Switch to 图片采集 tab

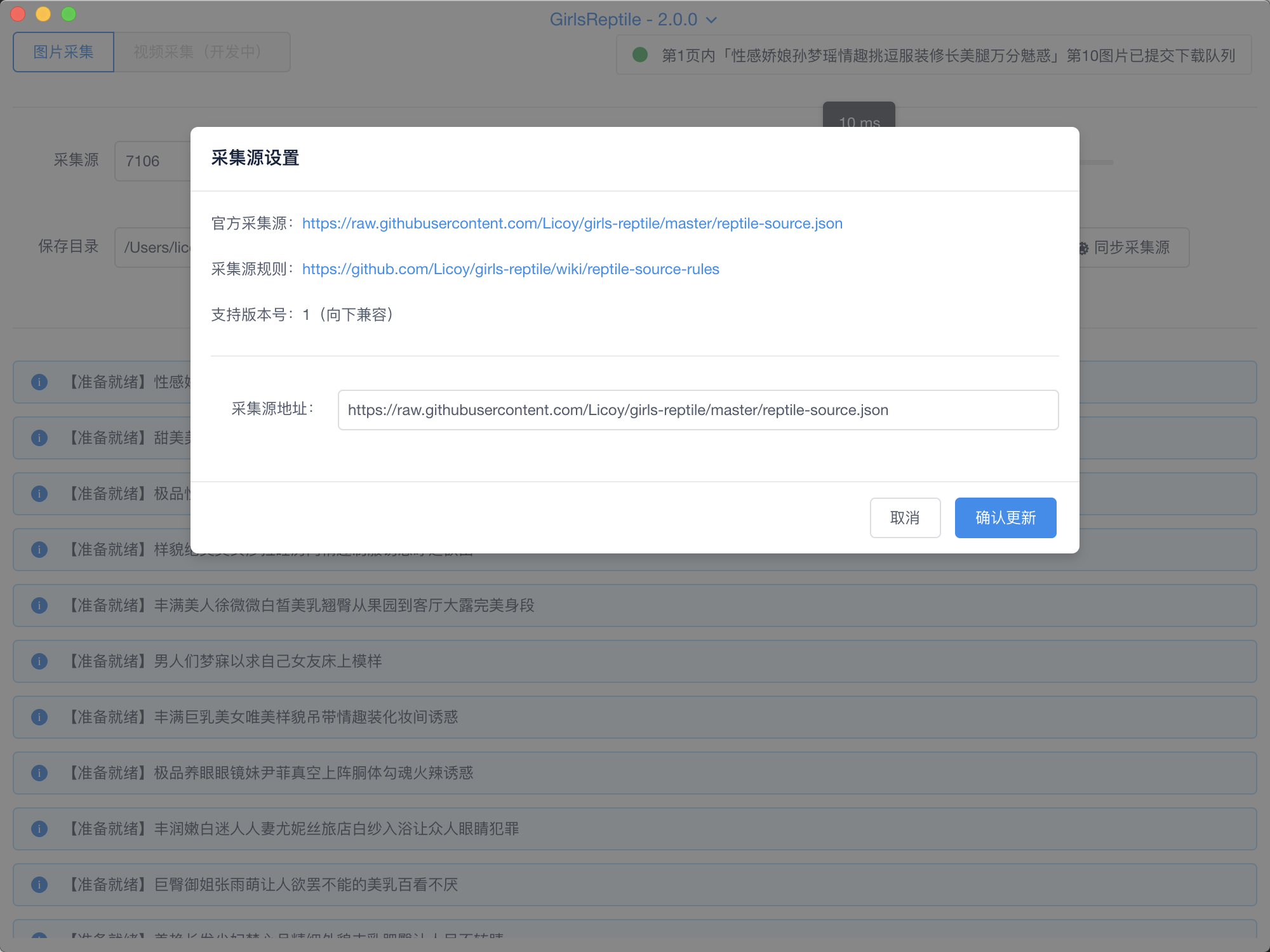[63, 52]
